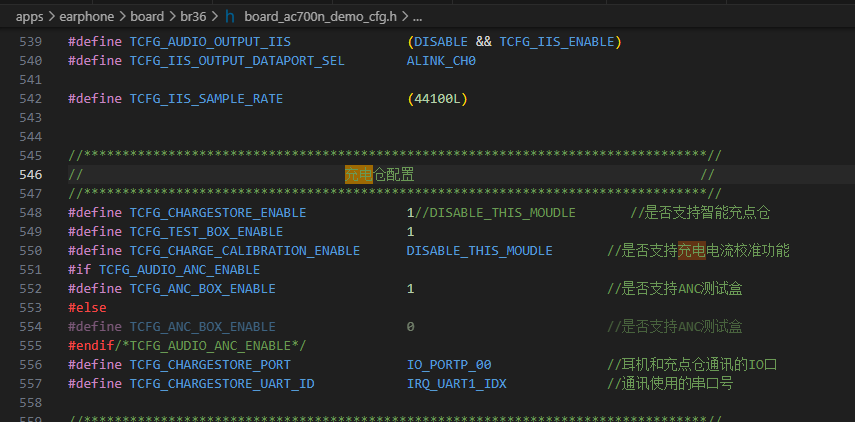Click the IO_PORTP_00 value
Image resolution: width=855 pixels, height=422 pixels.
pyautogui.click(x=449, y=365)
